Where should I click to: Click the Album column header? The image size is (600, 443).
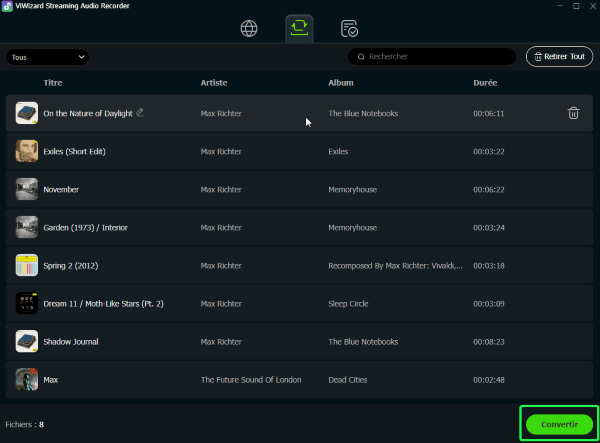point(341,83)
